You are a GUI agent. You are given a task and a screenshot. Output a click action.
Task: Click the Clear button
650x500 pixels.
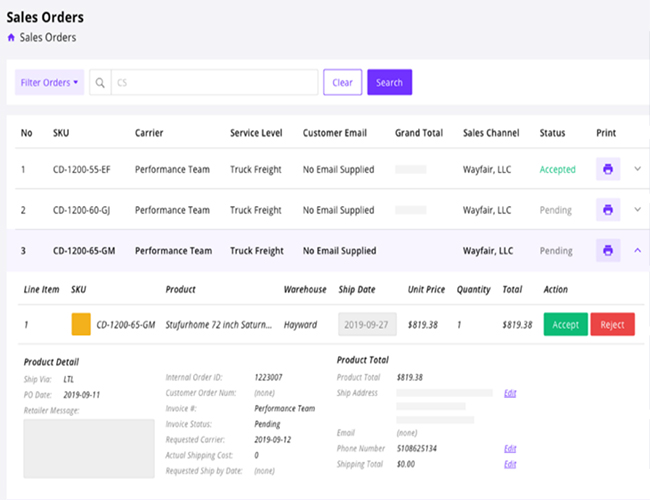point(342,83)
